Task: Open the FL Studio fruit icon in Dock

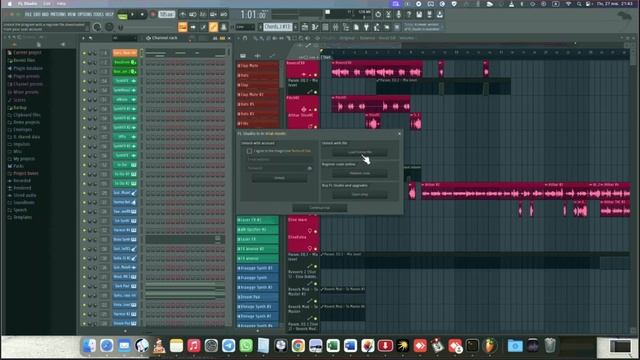Action: coord(489,346)
